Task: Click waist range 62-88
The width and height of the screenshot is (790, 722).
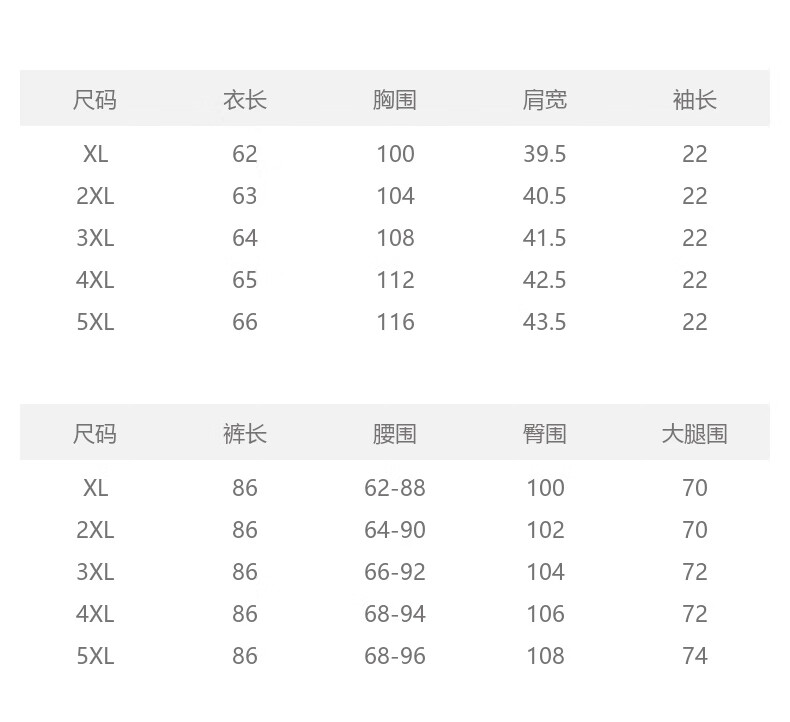Action: pos(395,488)
